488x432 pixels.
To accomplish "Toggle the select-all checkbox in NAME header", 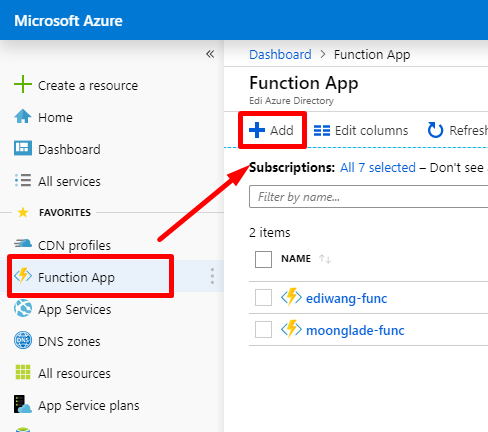I will click(263, 259).
